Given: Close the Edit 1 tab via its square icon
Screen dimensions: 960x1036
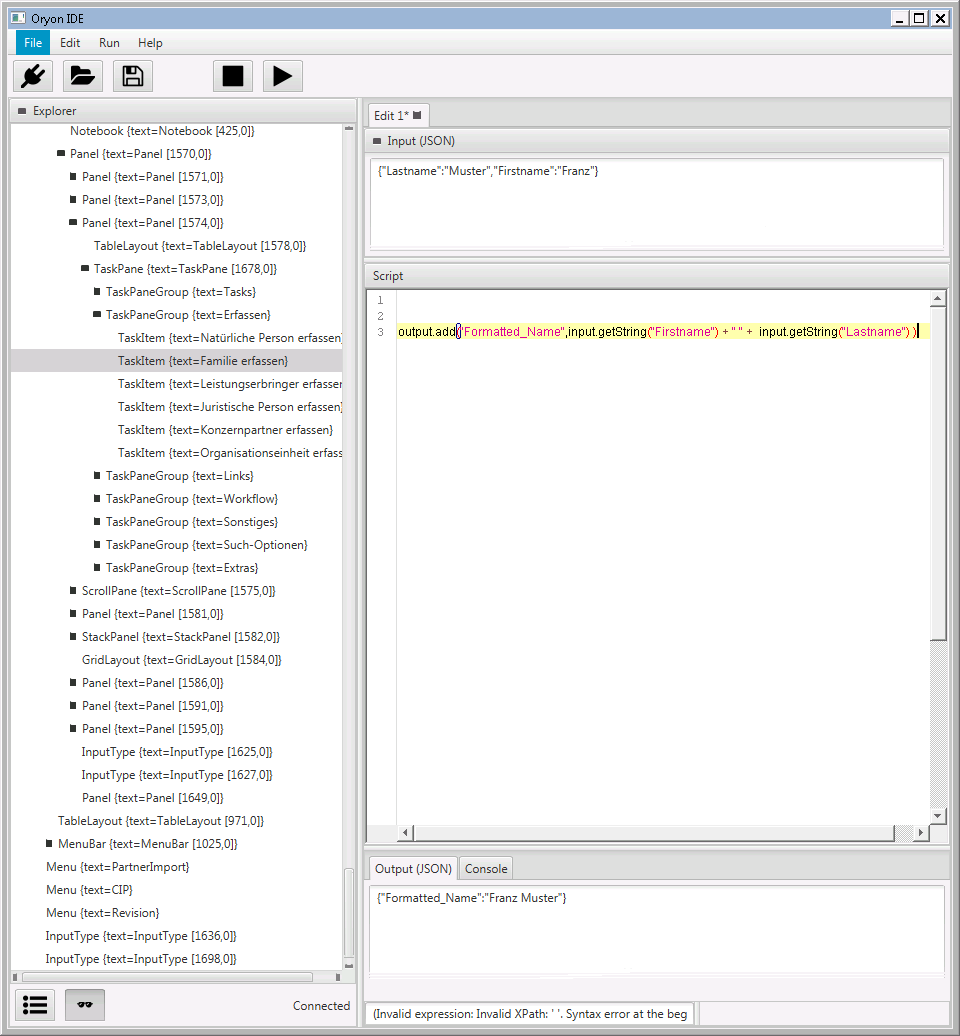Looking at the screenshot, I should (x=417, y=115).
